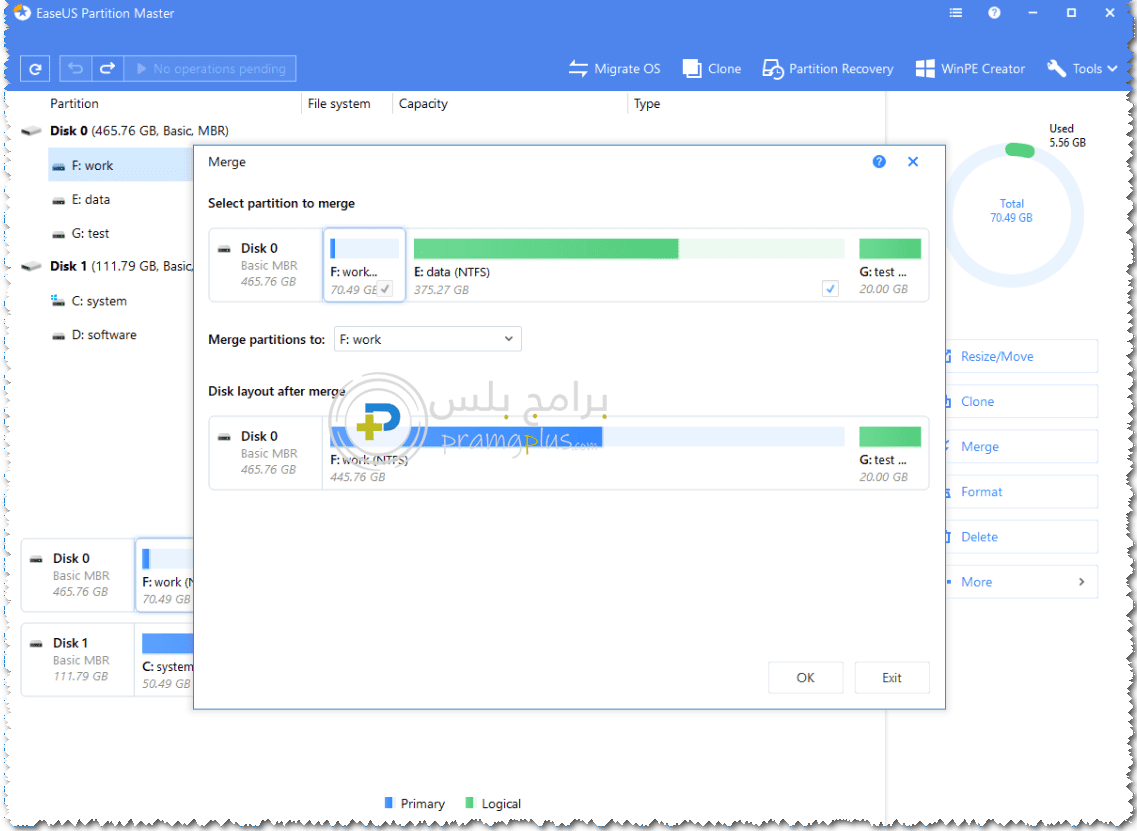Screen dimensions: 1137x831
Task: Click the Partition column header
Action: coord(74,104)
